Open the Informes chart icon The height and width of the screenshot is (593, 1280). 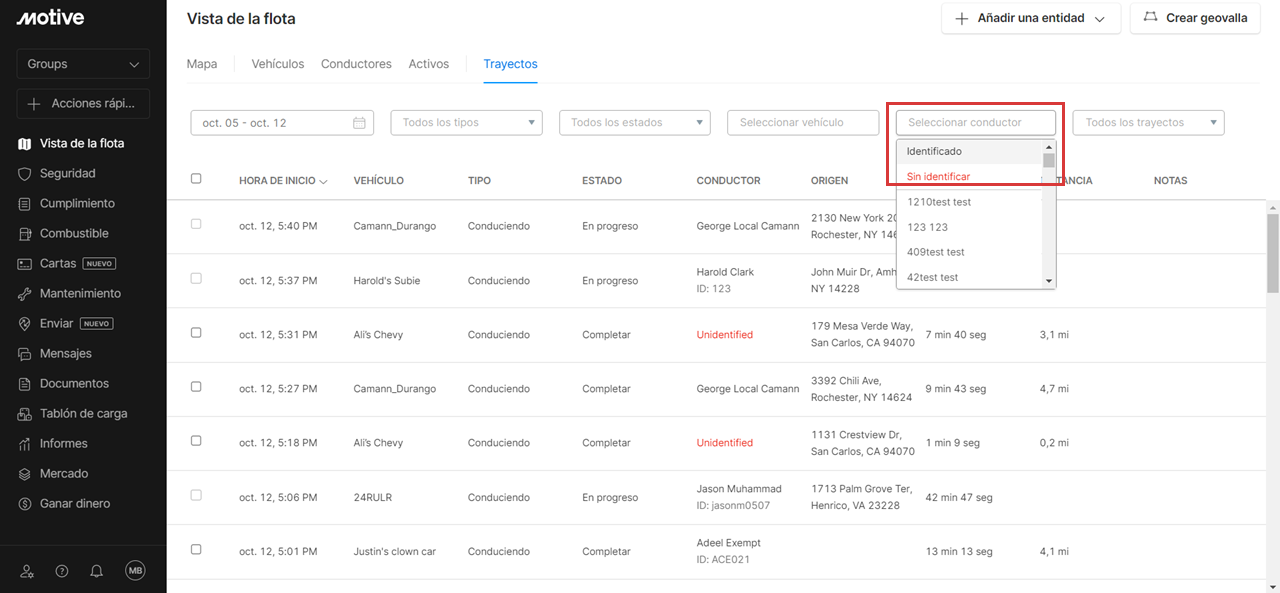coord(25,444)
